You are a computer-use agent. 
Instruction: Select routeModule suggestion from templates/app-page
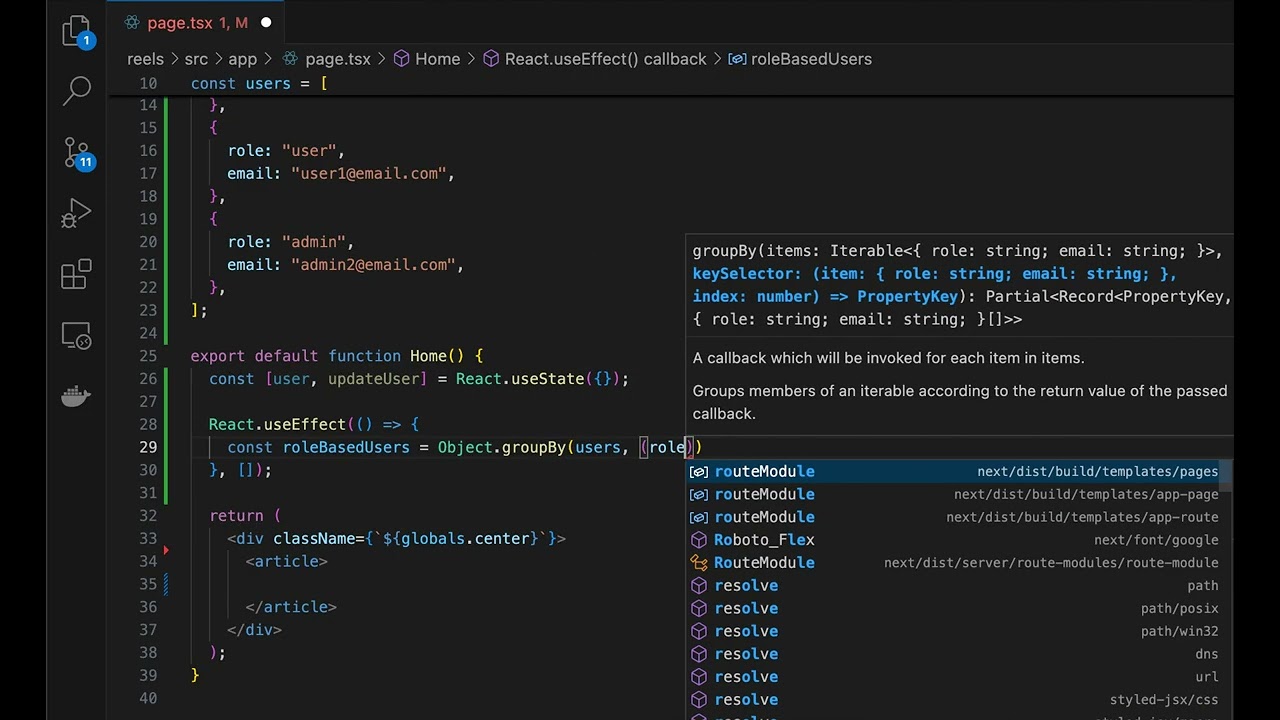click(x=953, y=494)
